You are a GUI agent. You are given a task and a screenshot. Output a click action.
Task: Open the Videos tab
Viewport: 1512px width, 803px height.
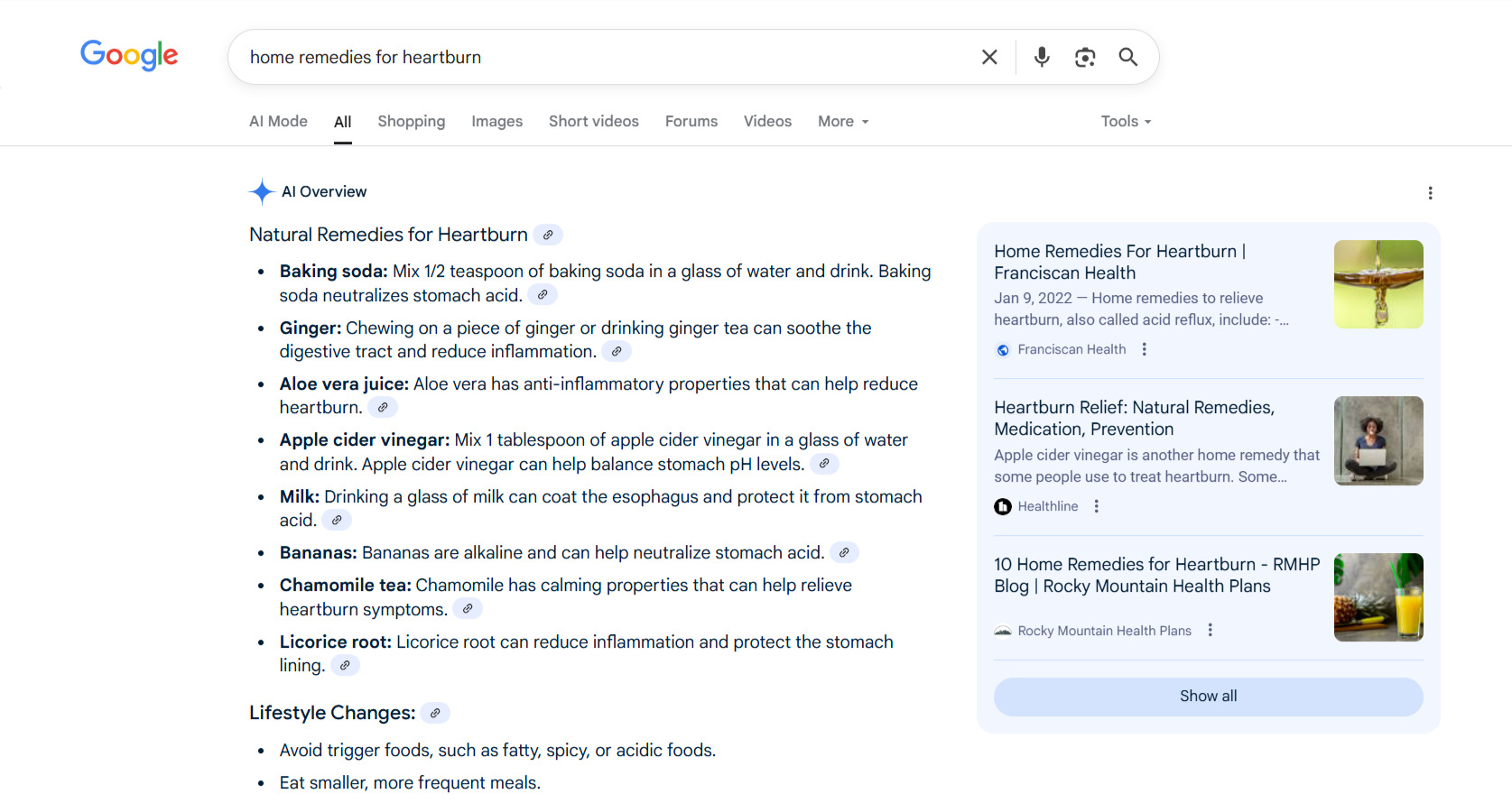coord(767,121)
